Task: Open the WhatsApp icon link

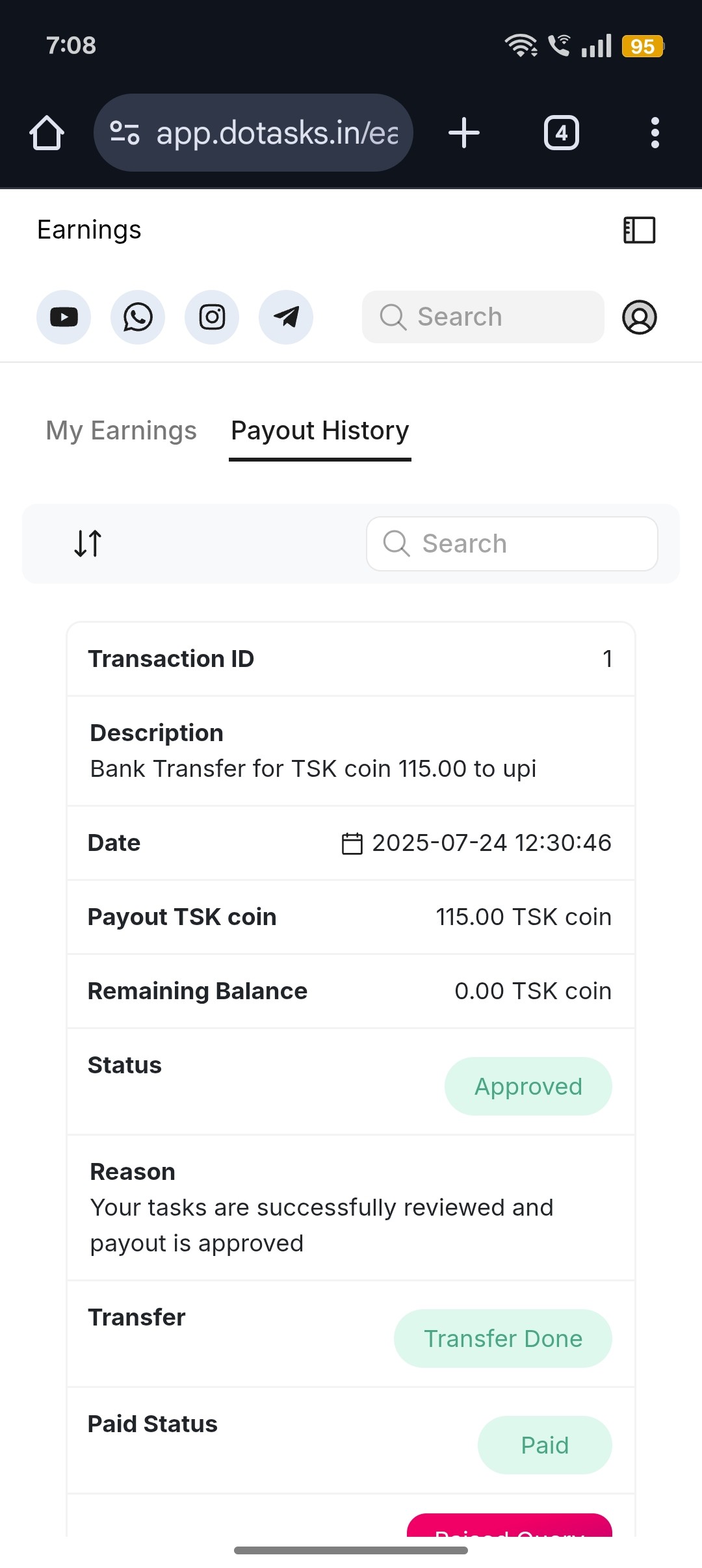Action: point(138,317)
